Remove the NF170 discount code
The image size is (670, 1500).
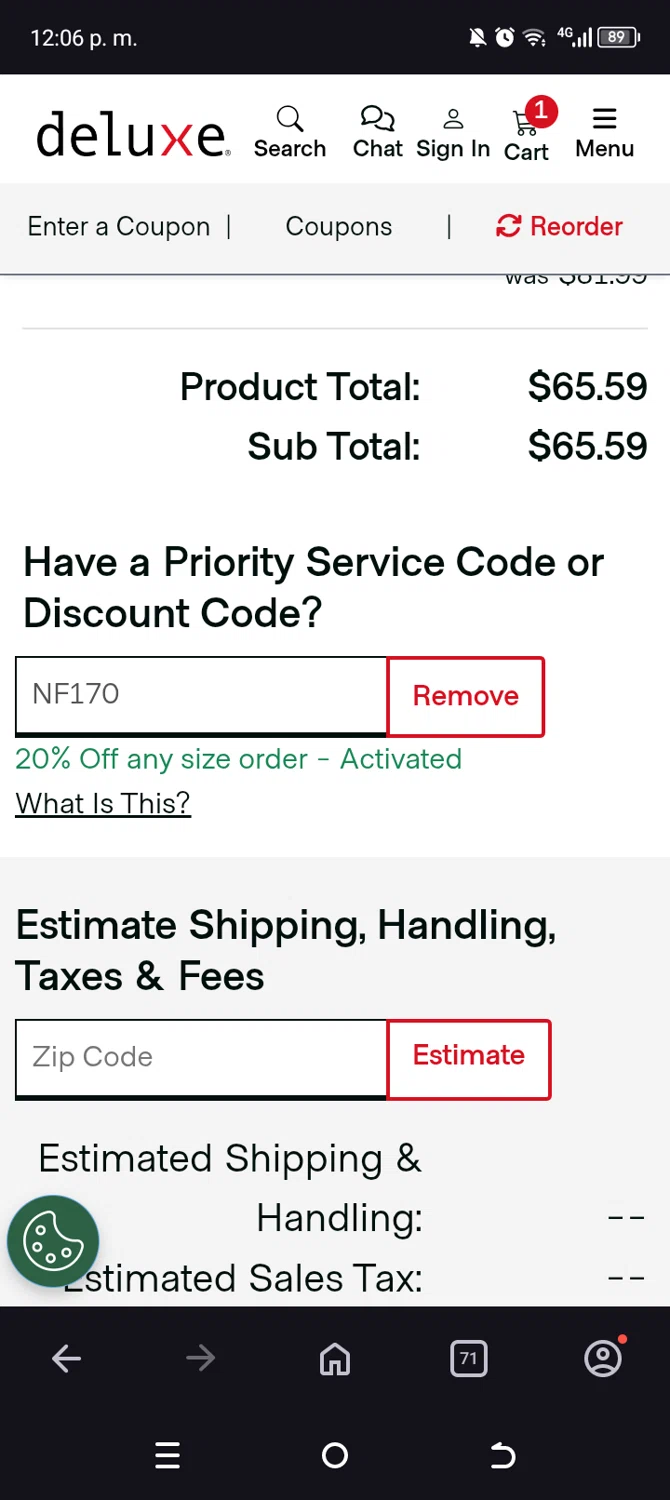click(465, 696)
